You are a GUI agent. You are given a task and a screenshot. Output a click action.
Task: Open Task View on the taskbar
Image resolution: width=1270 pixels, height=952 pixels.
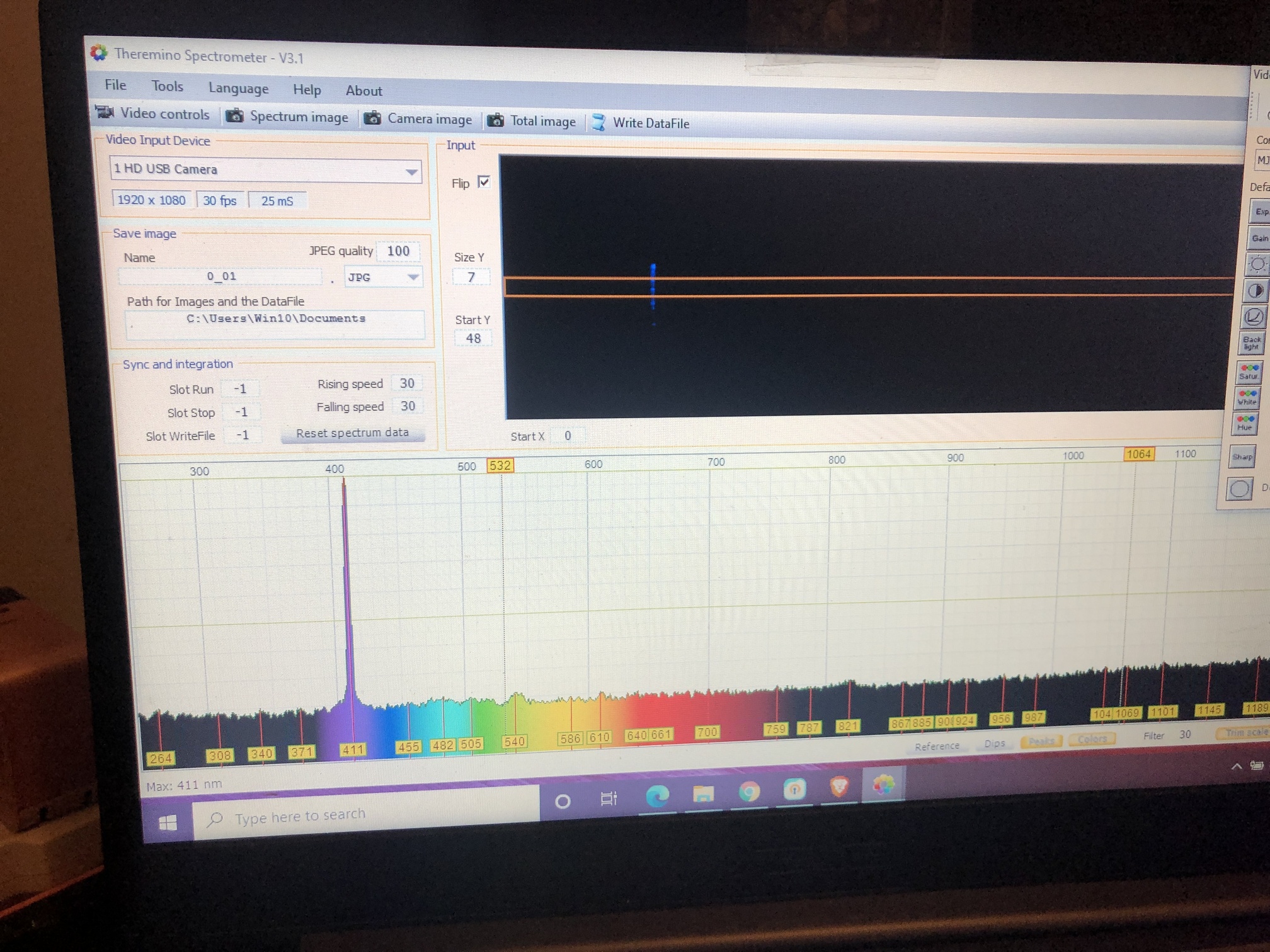click(x=609, y=798)
